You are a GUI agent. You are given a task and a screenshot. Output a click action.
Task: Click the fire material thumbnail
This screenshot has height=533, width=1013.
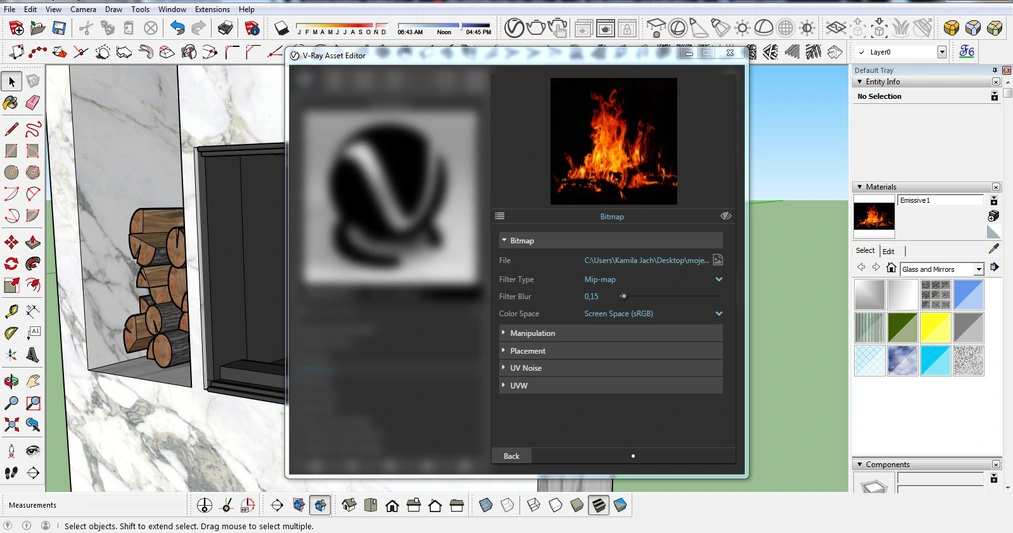click(x=874, y=215)
